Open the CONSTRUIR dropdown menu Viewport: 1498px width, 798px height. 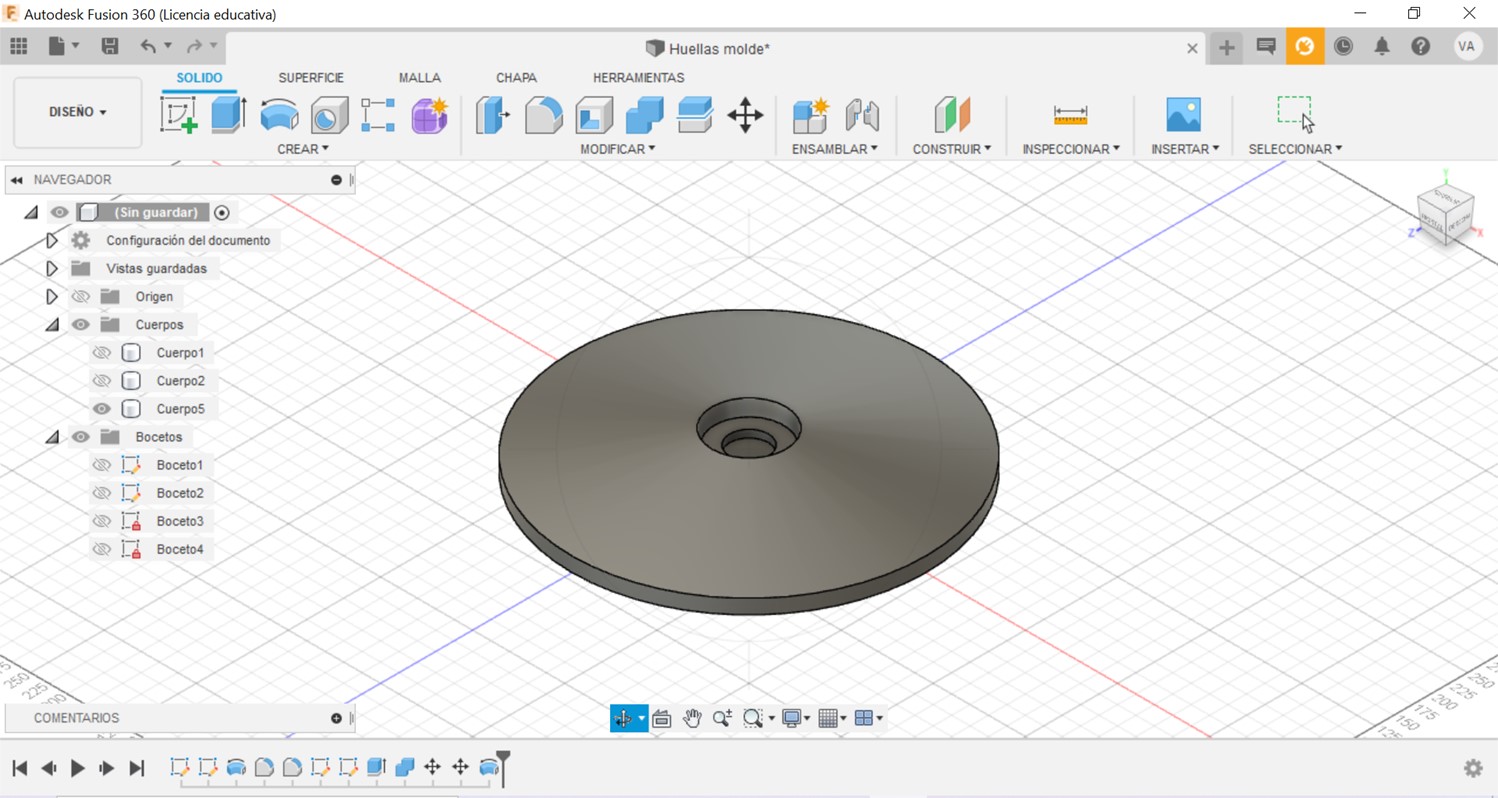pyautogui.click(x=952, y=149)
